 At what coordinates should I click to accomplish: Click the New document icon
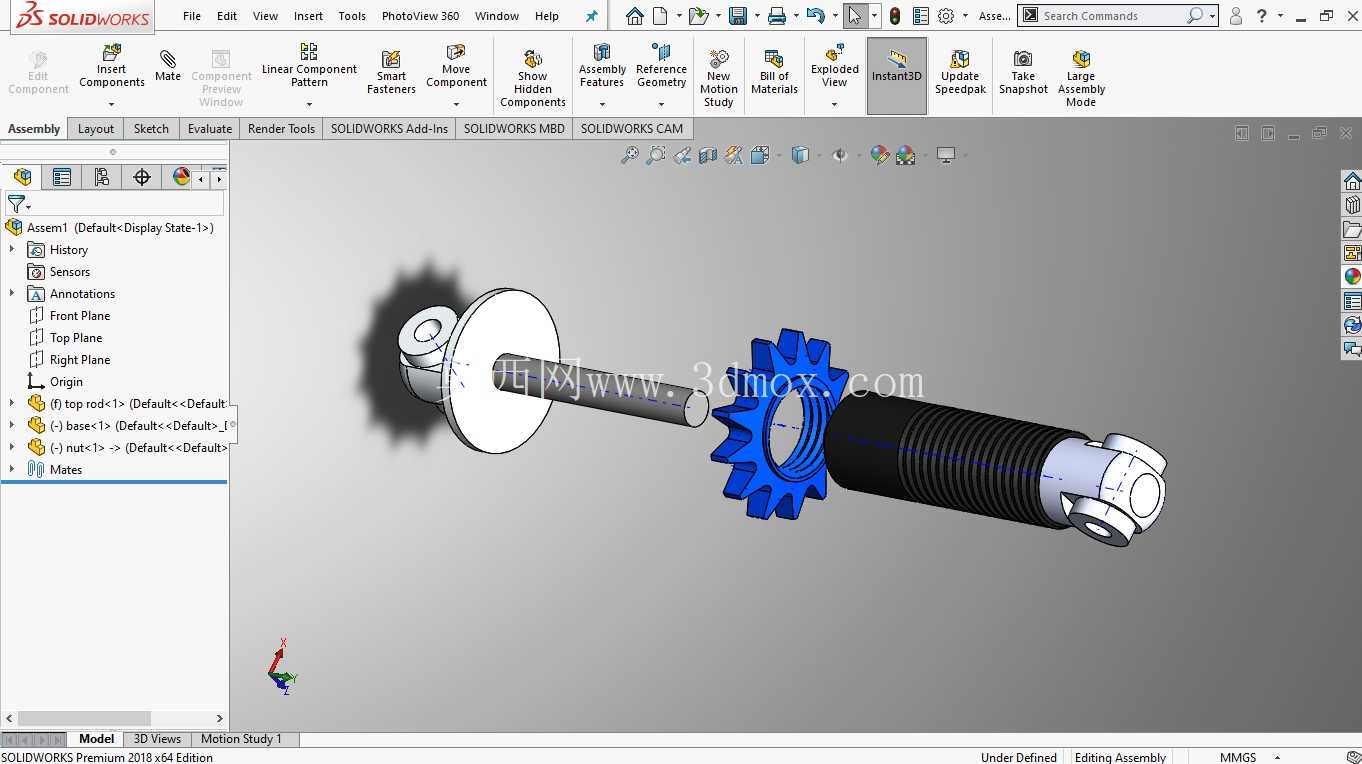pos(660,16)
